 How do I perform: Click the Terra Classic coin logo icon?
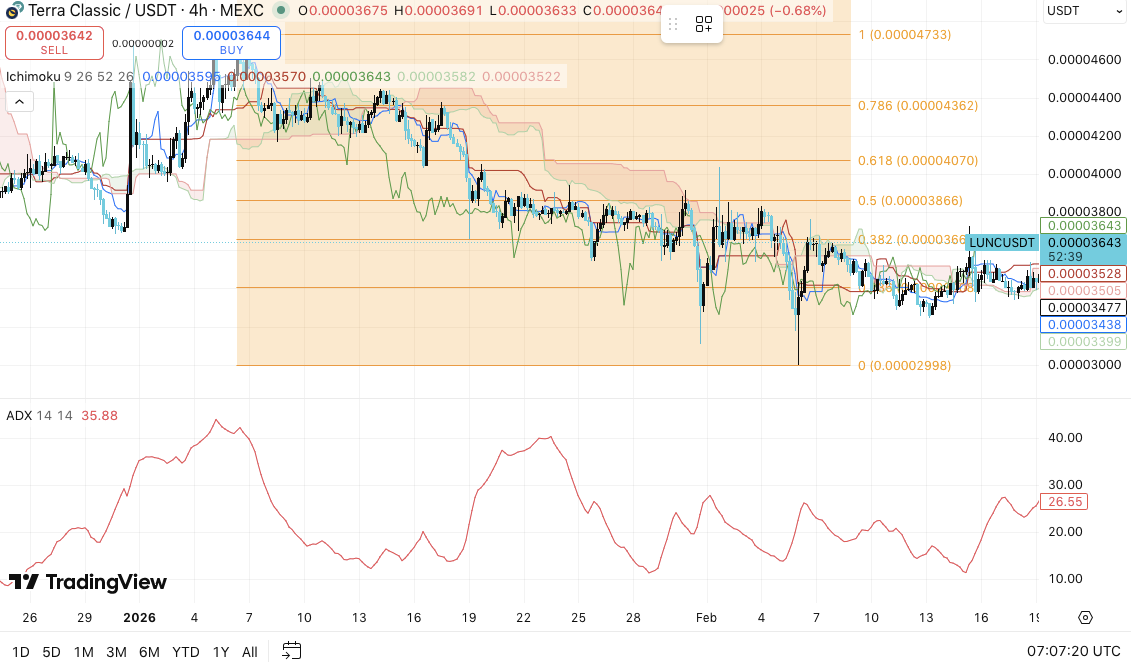tap(14, 11)
